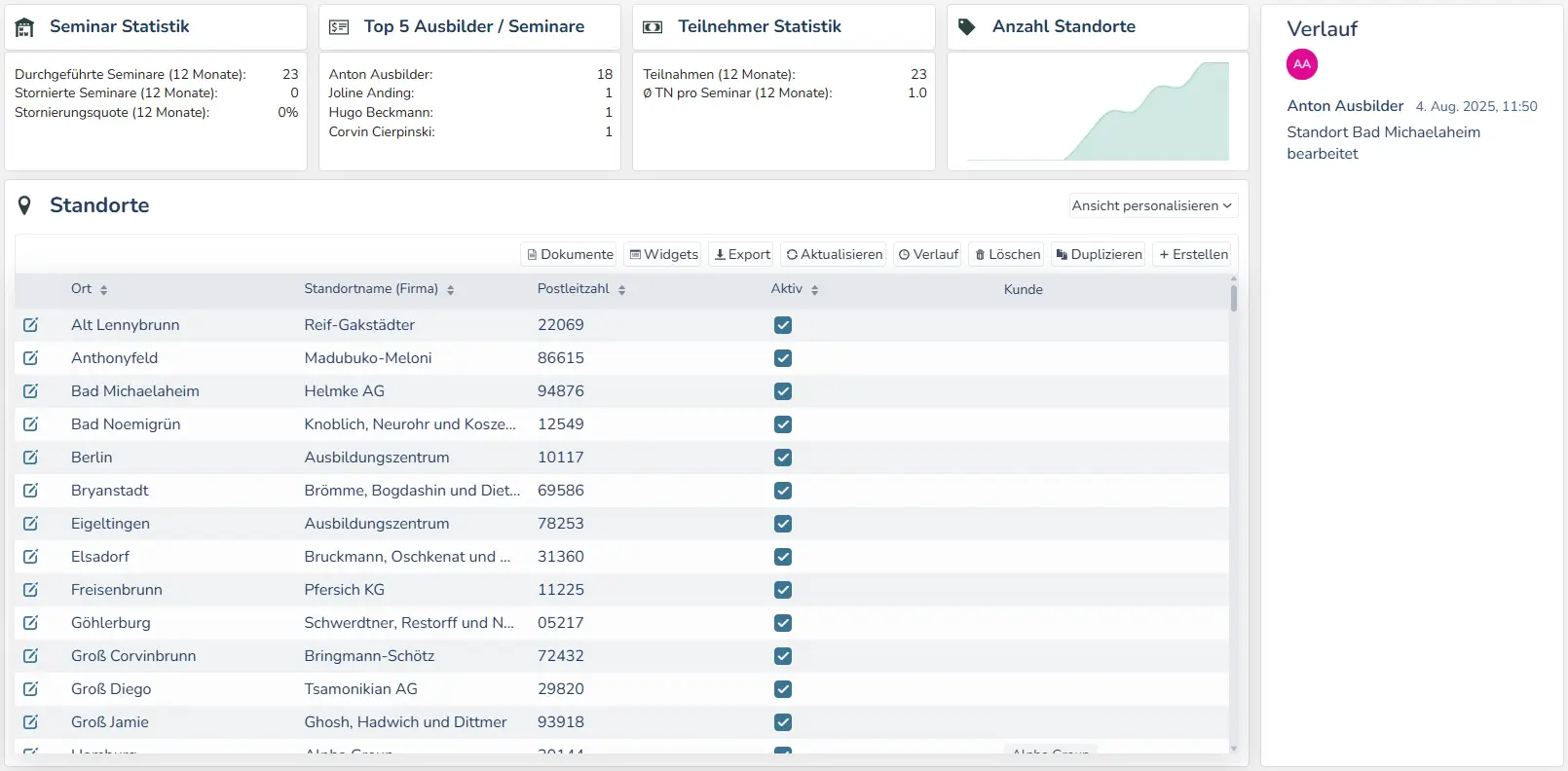Click edit icon for Berlin row
The image size is (1568, 771).
coord(31,458)
